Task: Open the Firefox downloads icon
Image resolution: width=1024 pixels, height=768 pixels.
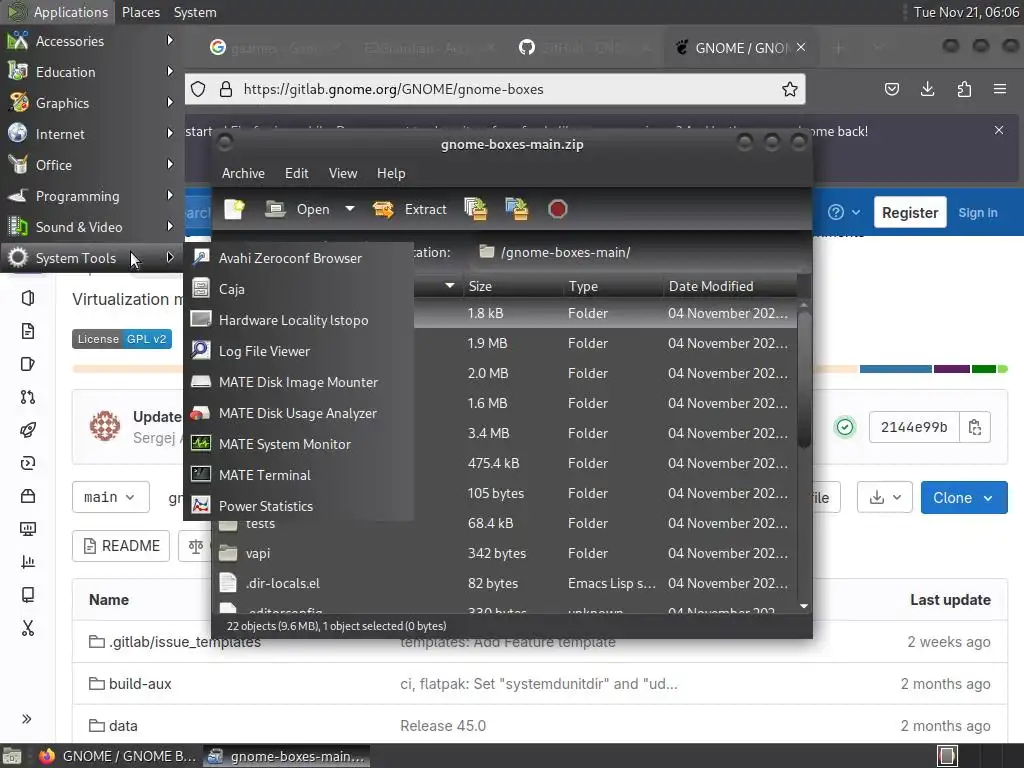Action: (x=927, y=89)
